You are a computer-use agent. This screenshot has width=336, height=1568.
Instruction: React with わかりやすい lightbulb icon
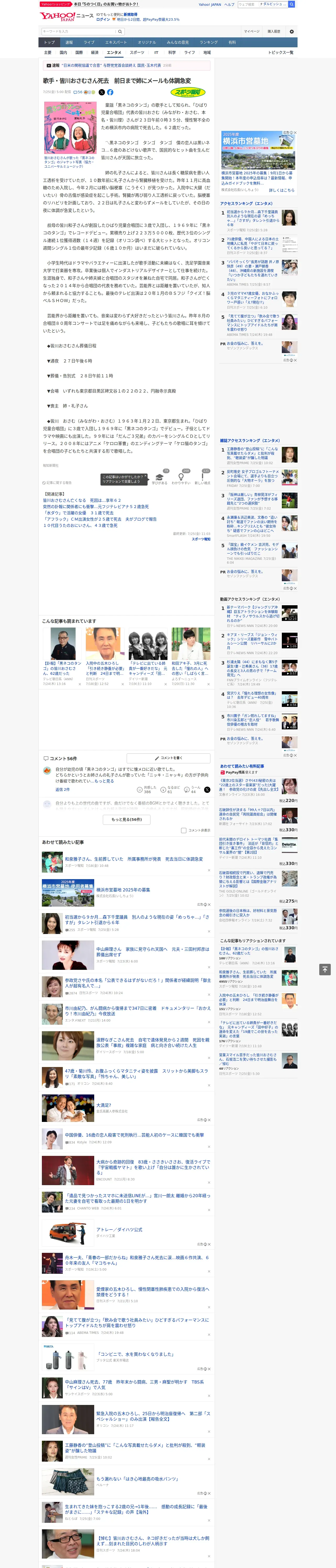[181, 477]
